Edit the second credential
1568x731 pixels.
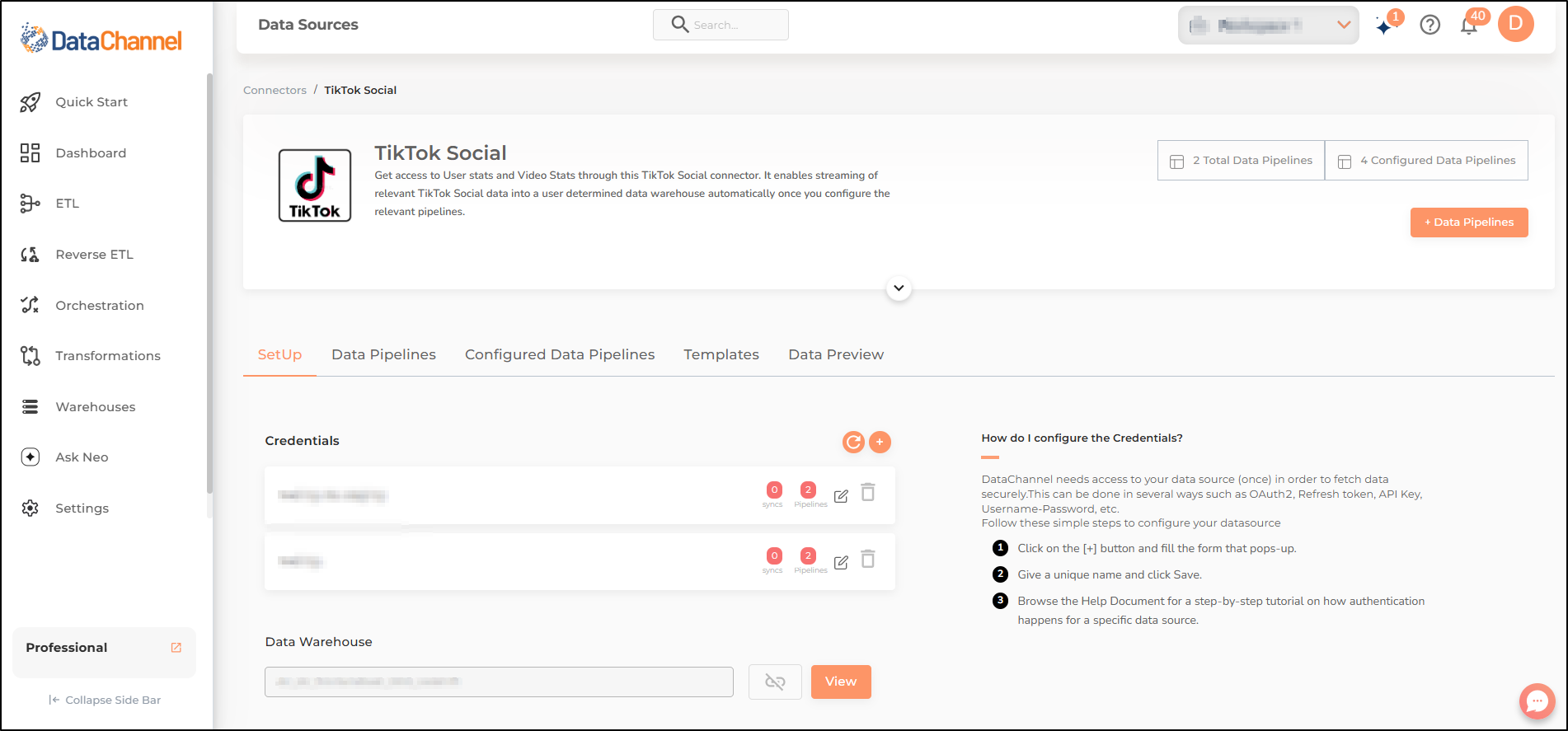[x=841, y=562]
